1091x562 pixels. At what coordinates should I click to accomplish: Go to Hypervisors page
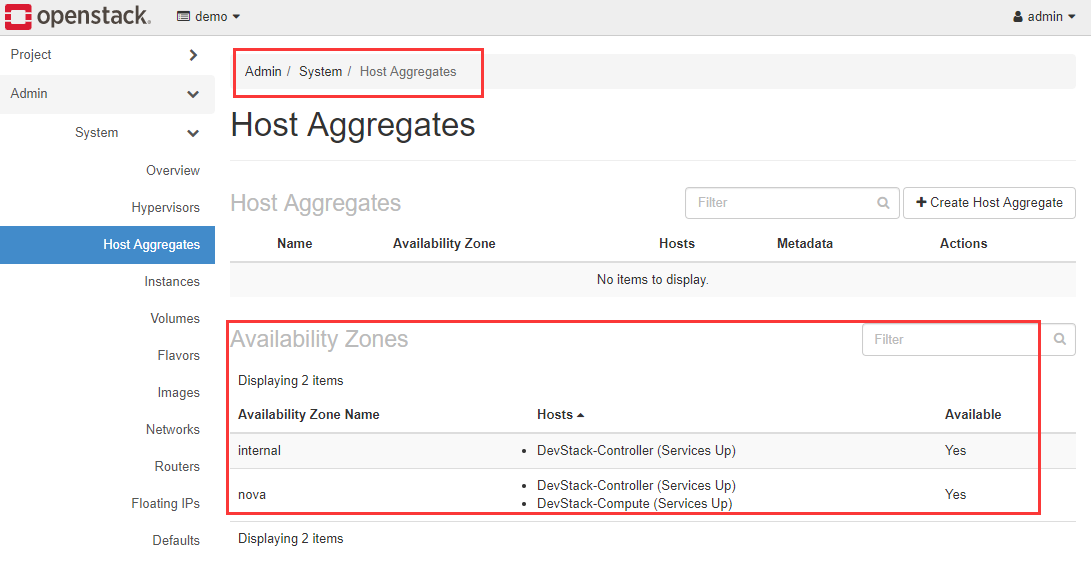pos(166,207)
